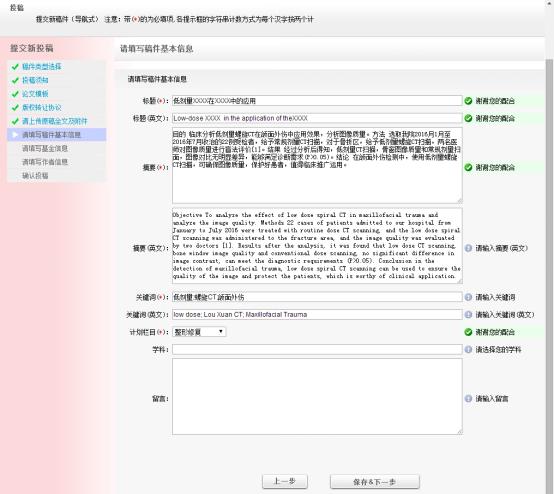554x494 pixels.
Task: Open 确认投稿 in the sidebar
Action: [x=35, y=176]
